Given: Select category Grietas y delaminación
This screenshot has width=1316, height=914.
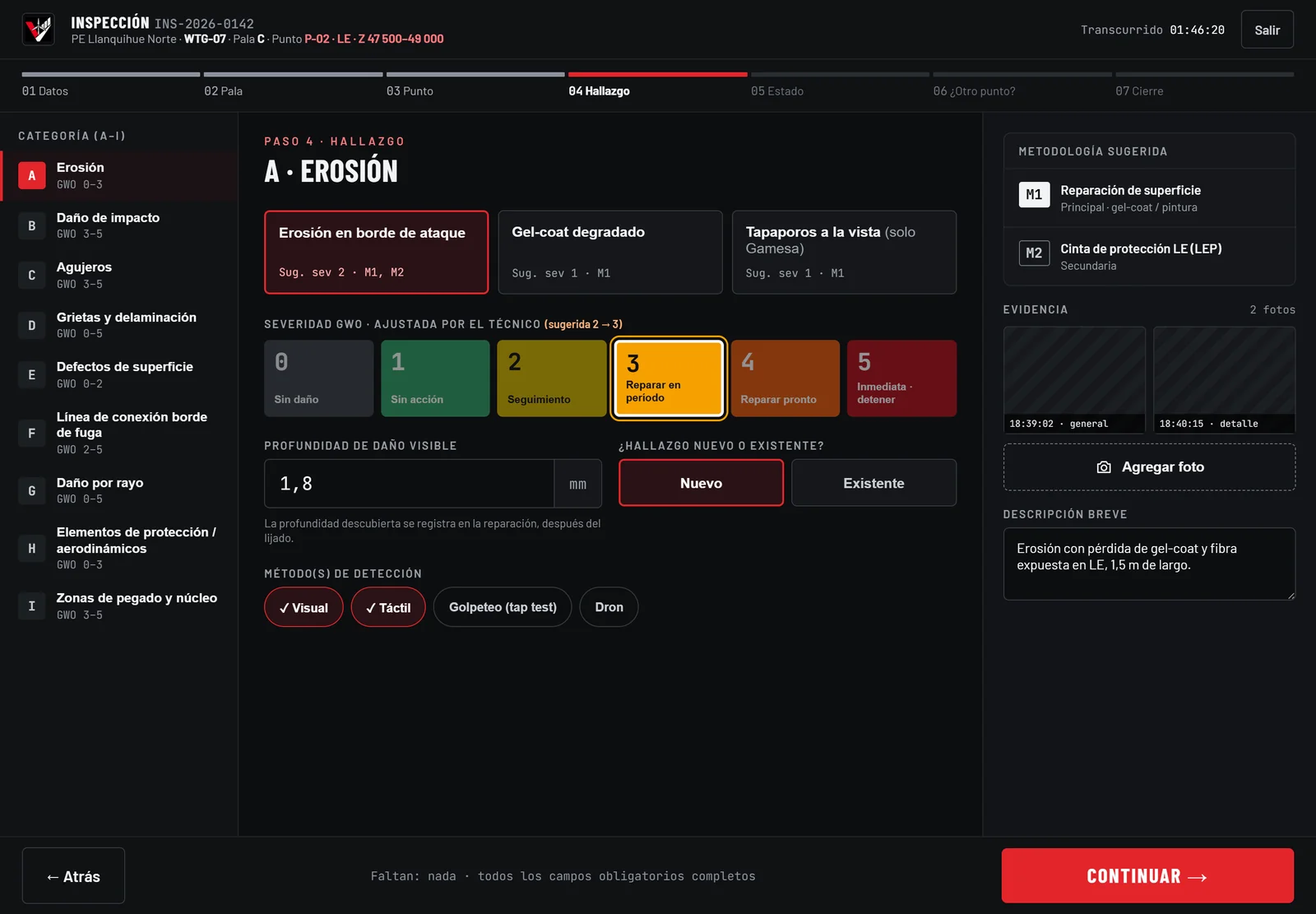Looking at the screenshot, I should coord(119,325).
